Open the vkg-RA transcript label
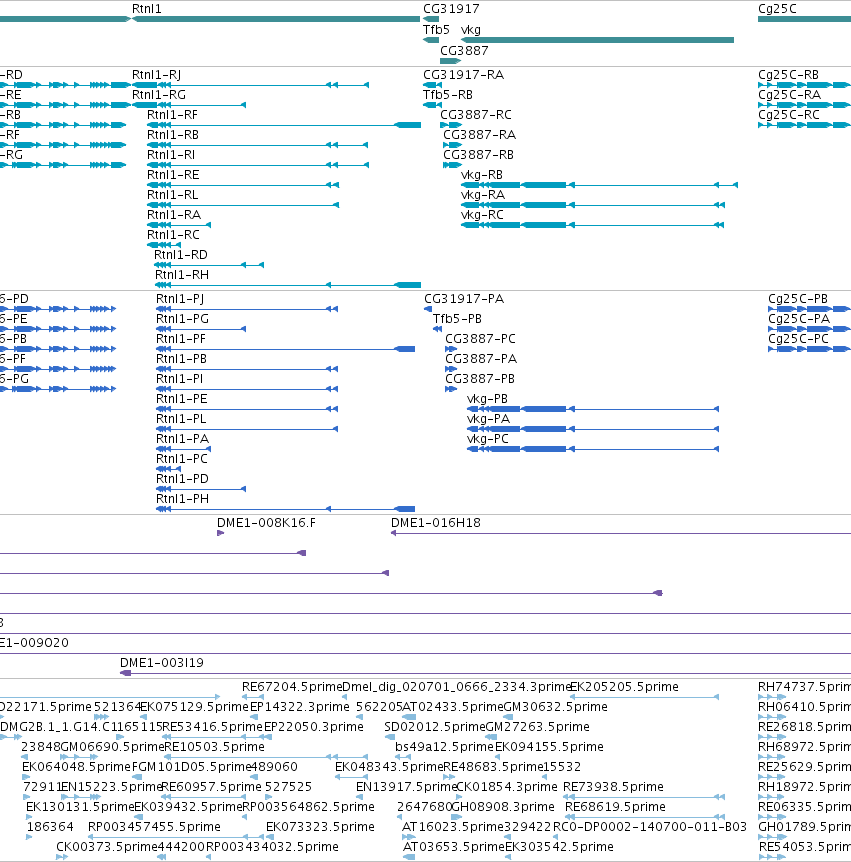 coord(483,195)
